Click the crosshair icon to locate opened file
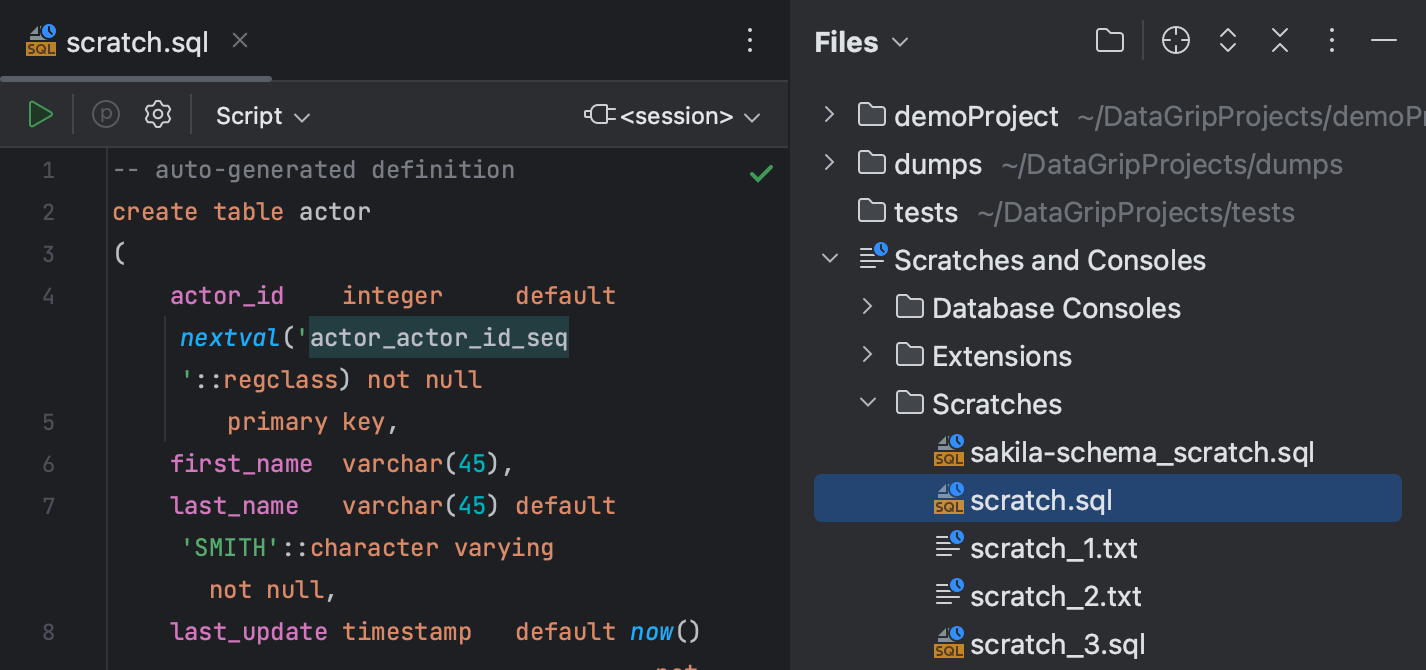This screenshot has width=1426, height=670. click(x=1175, y=41)
